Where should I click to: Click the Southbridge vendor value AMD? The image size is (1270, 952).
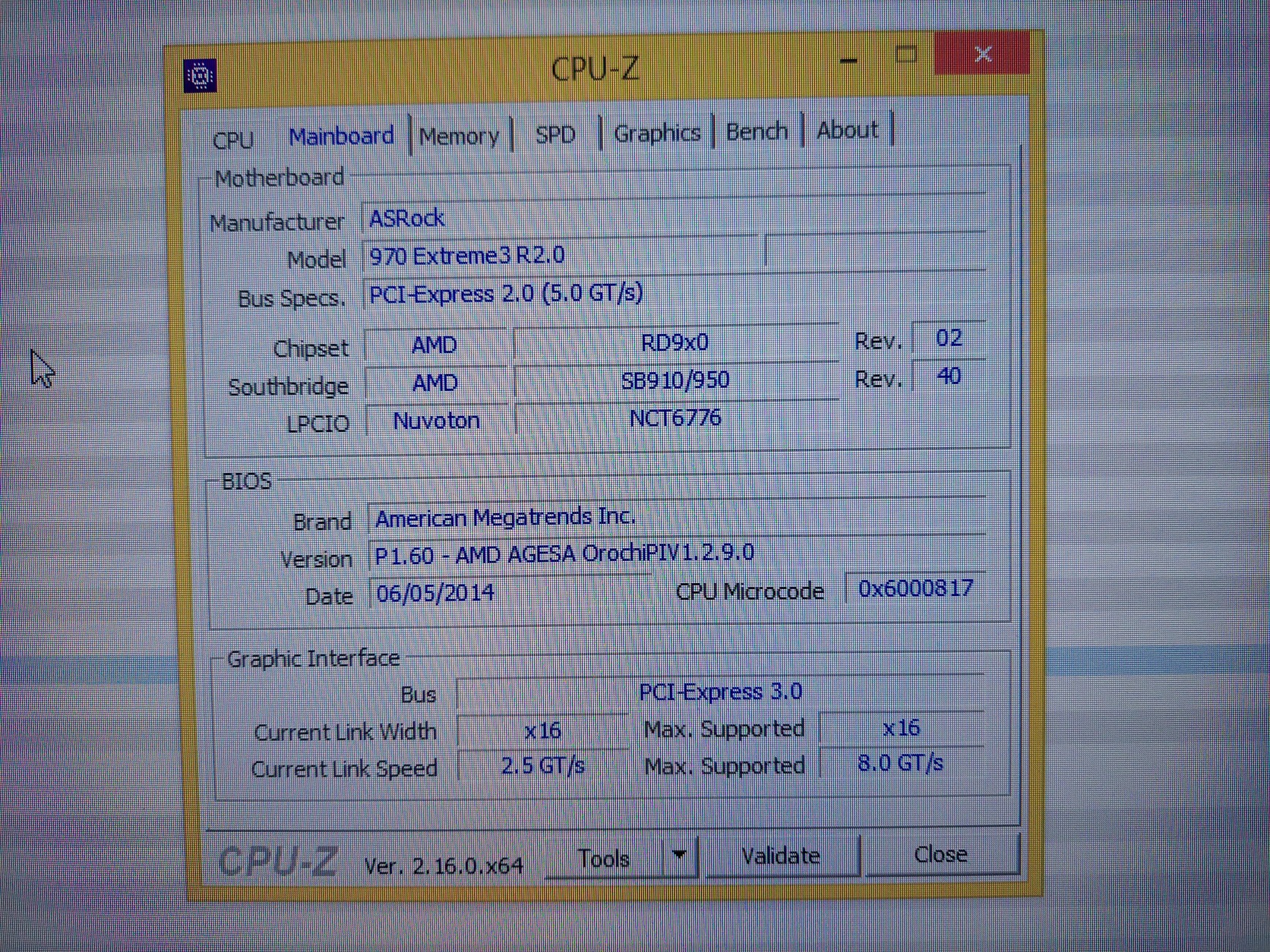point(435,383)
